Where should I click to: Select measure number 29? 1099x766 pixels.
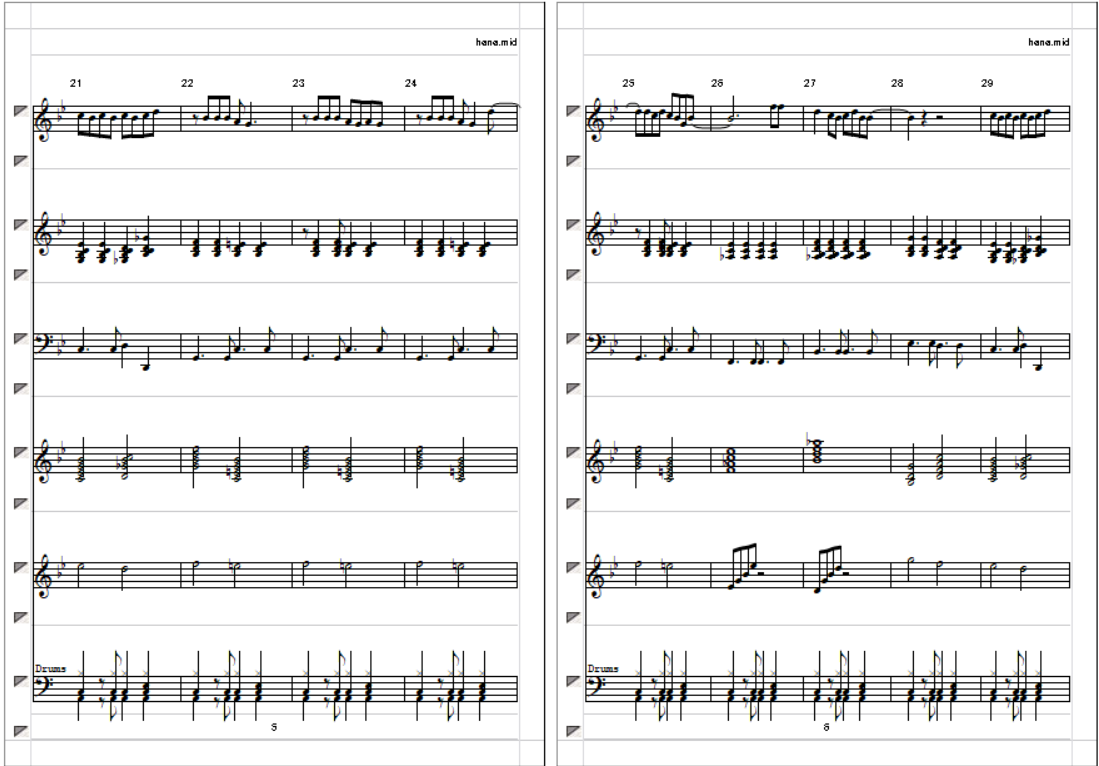[987, 83]
